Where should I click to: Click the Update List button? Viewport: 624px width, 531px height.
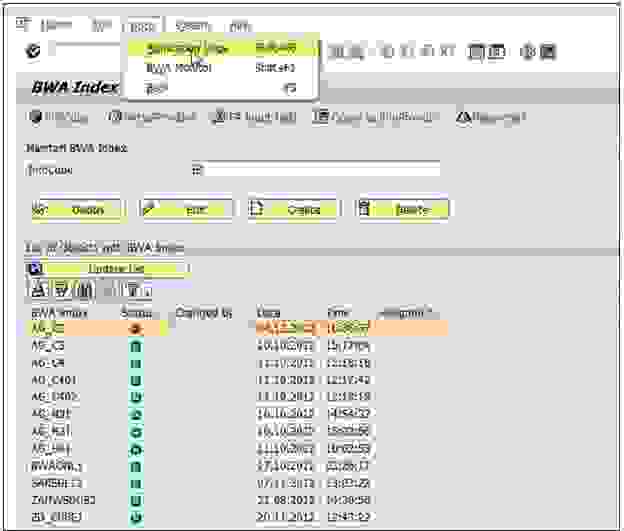pos(116,269)
